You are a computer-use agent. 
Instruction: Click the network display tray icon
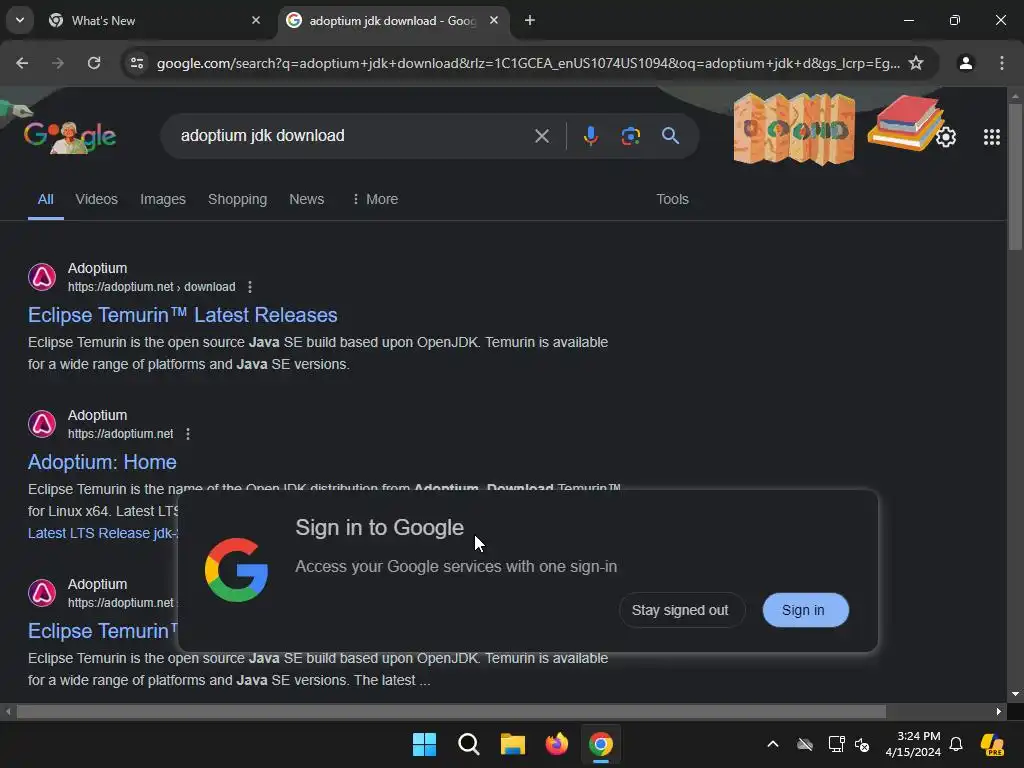[837, 744]
